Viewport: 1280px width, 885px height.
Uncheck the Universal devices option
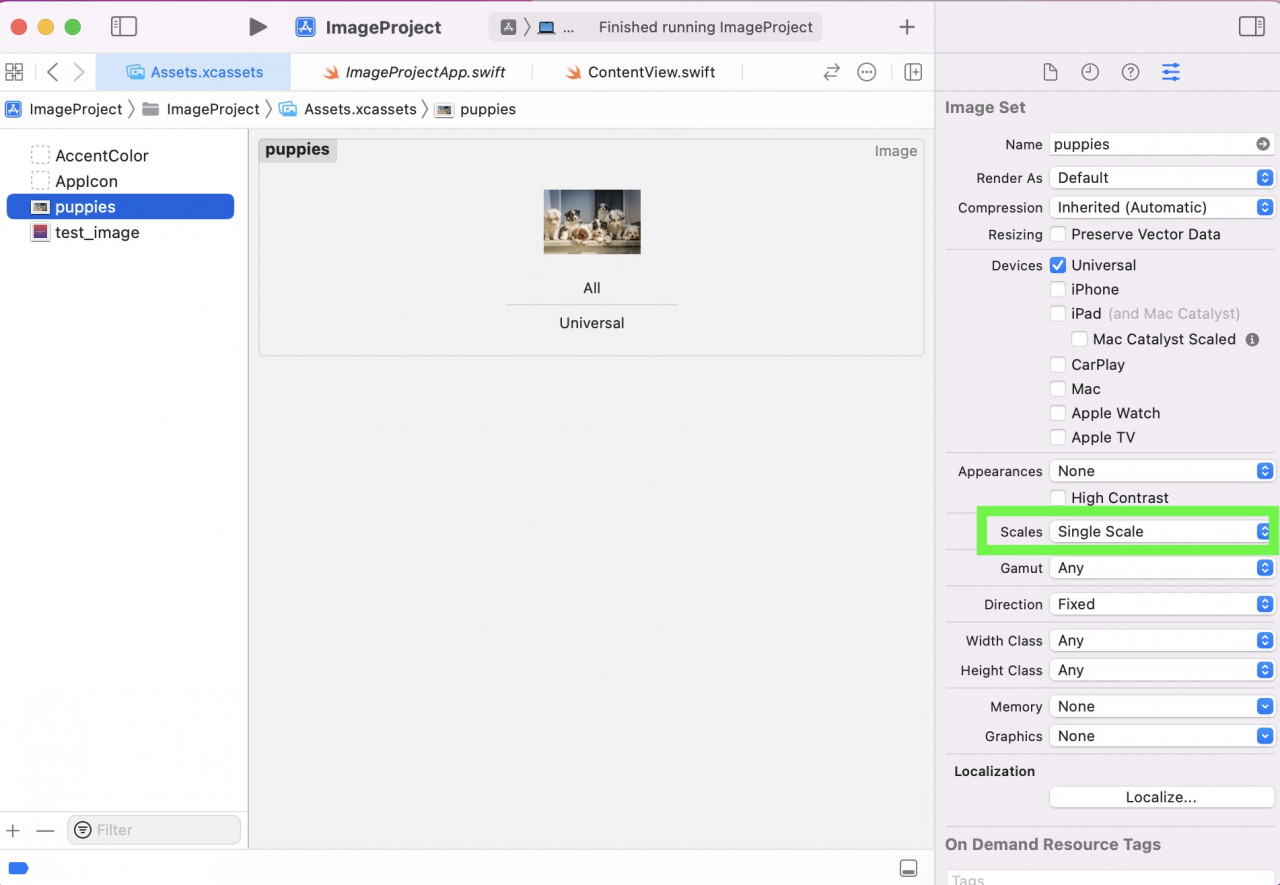(1058, 265)
